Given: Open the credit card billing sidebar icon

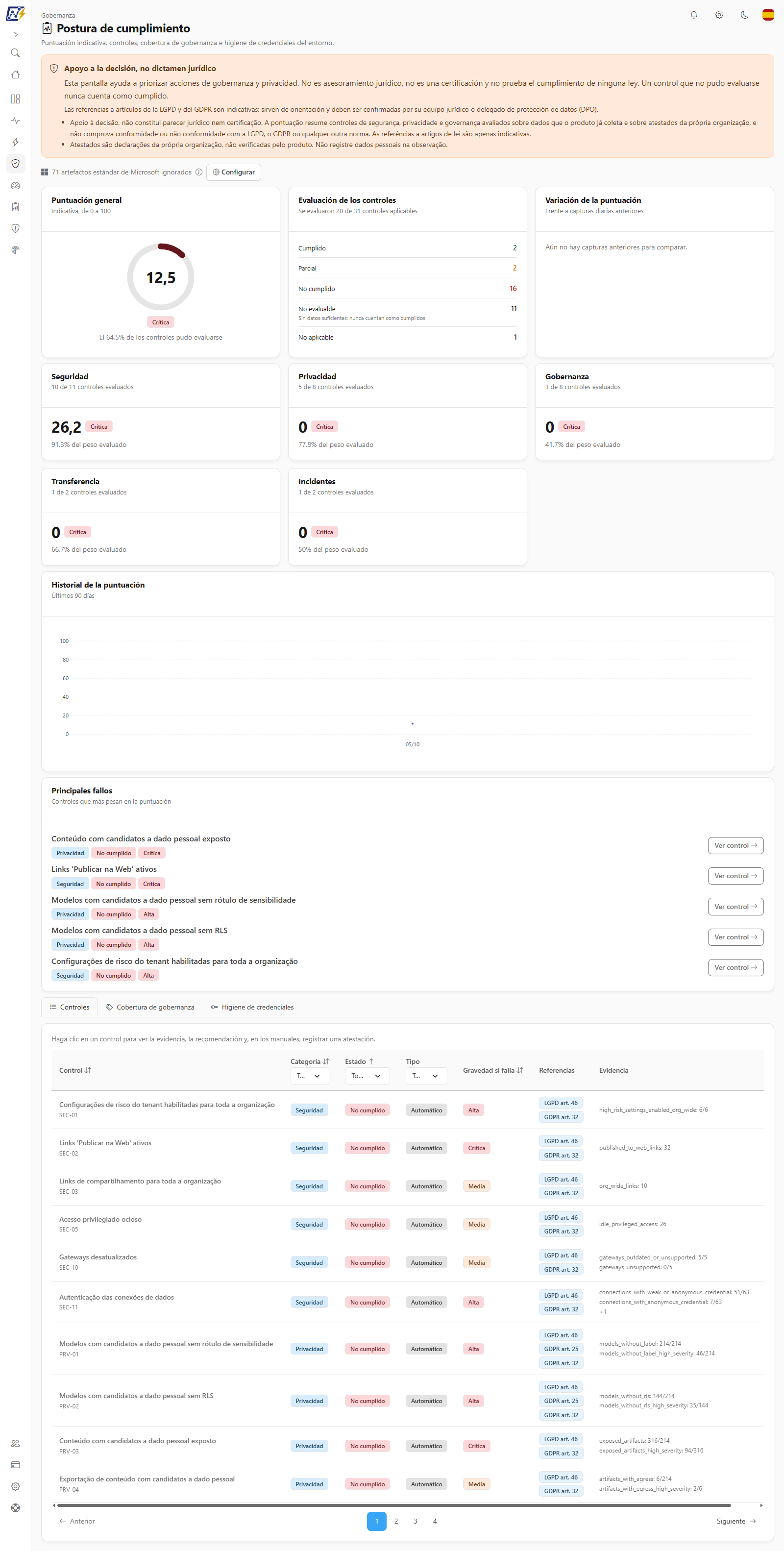Looking at the screenshot, I should click(16, 1465).
